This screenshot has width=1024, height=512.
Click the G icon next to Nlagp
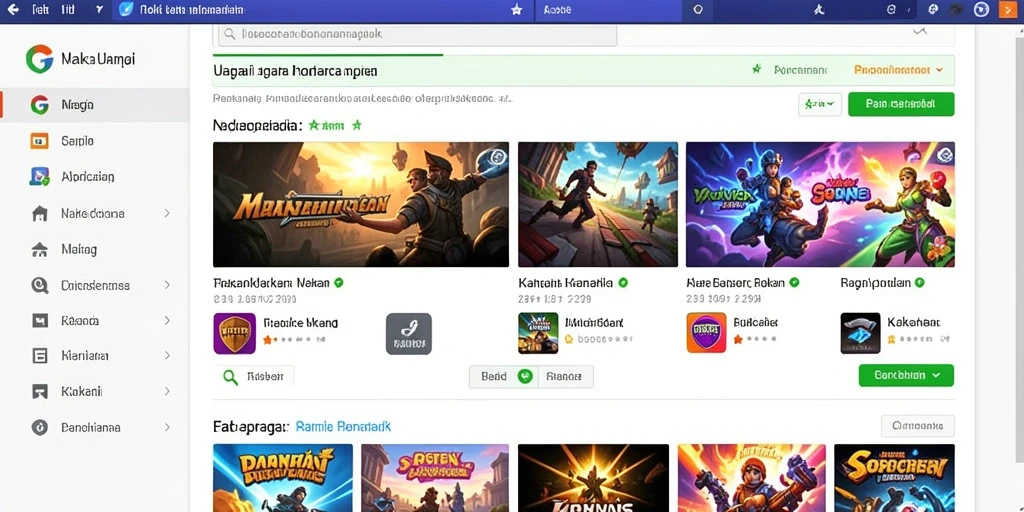coord(40,104)
